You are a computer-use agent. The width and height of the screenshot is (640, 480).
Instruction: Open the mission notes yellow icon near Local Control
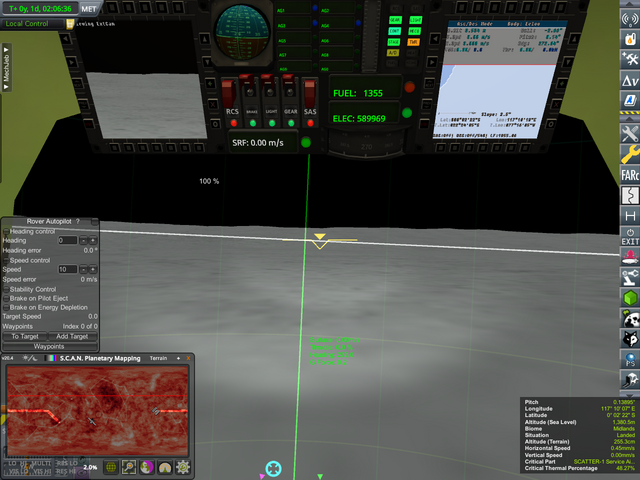[x=70, y=24]
